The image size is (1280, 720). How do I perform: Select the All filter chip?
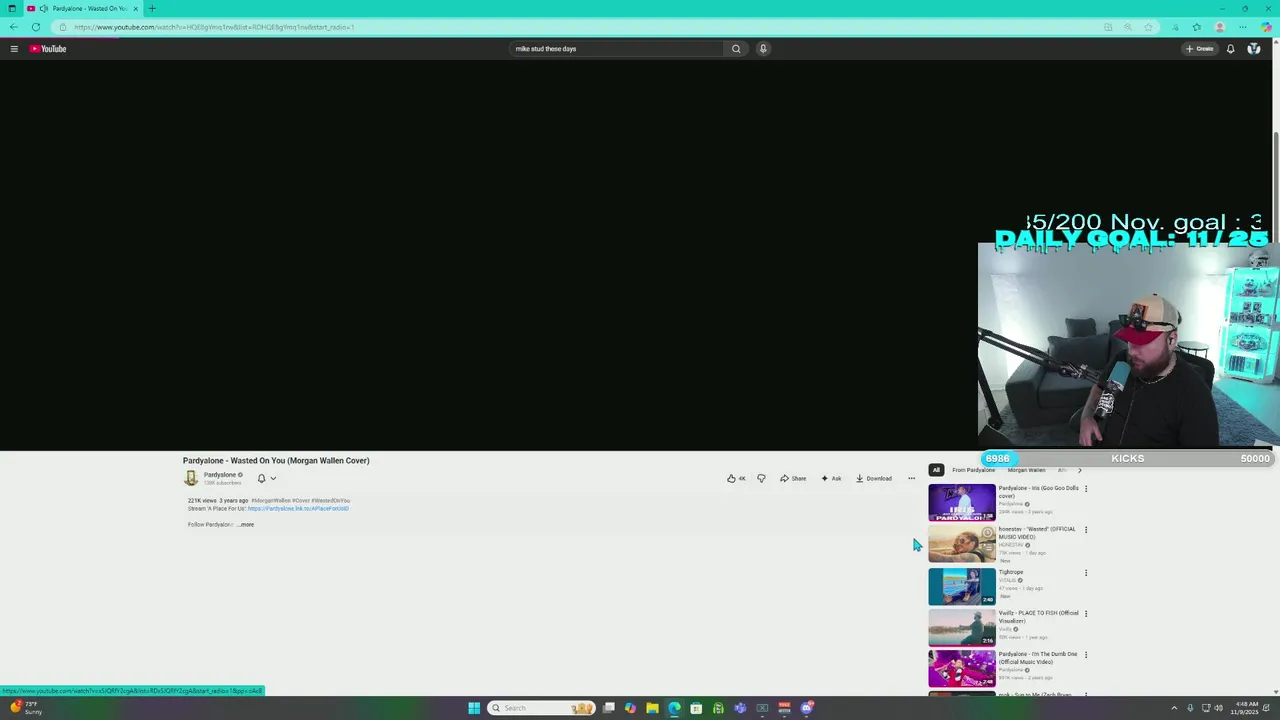tap(936, 470)
